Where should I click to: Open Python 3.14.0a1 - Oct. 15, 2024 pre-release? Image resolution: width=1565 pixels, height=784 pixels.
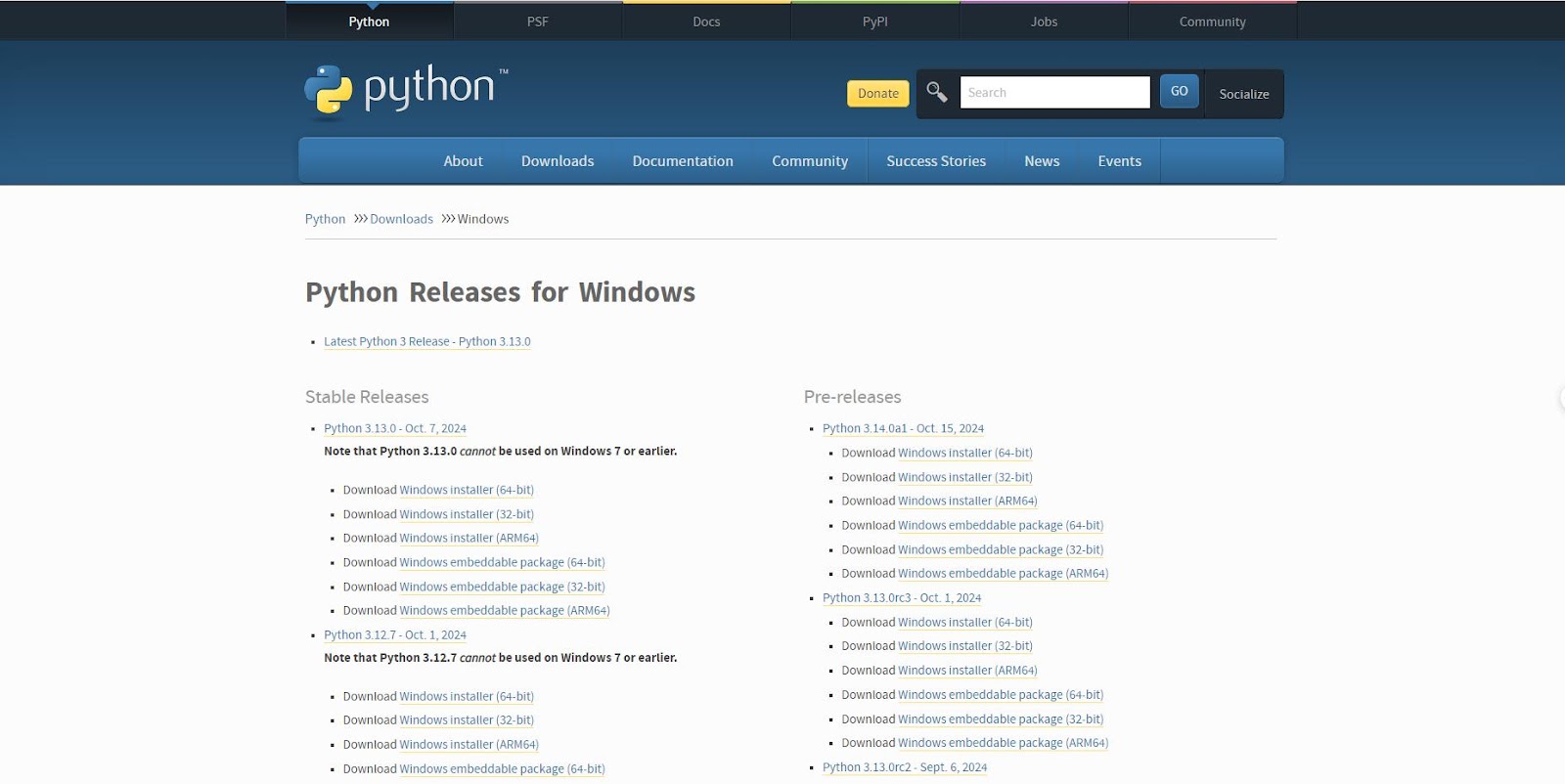[x=903, y=429]
